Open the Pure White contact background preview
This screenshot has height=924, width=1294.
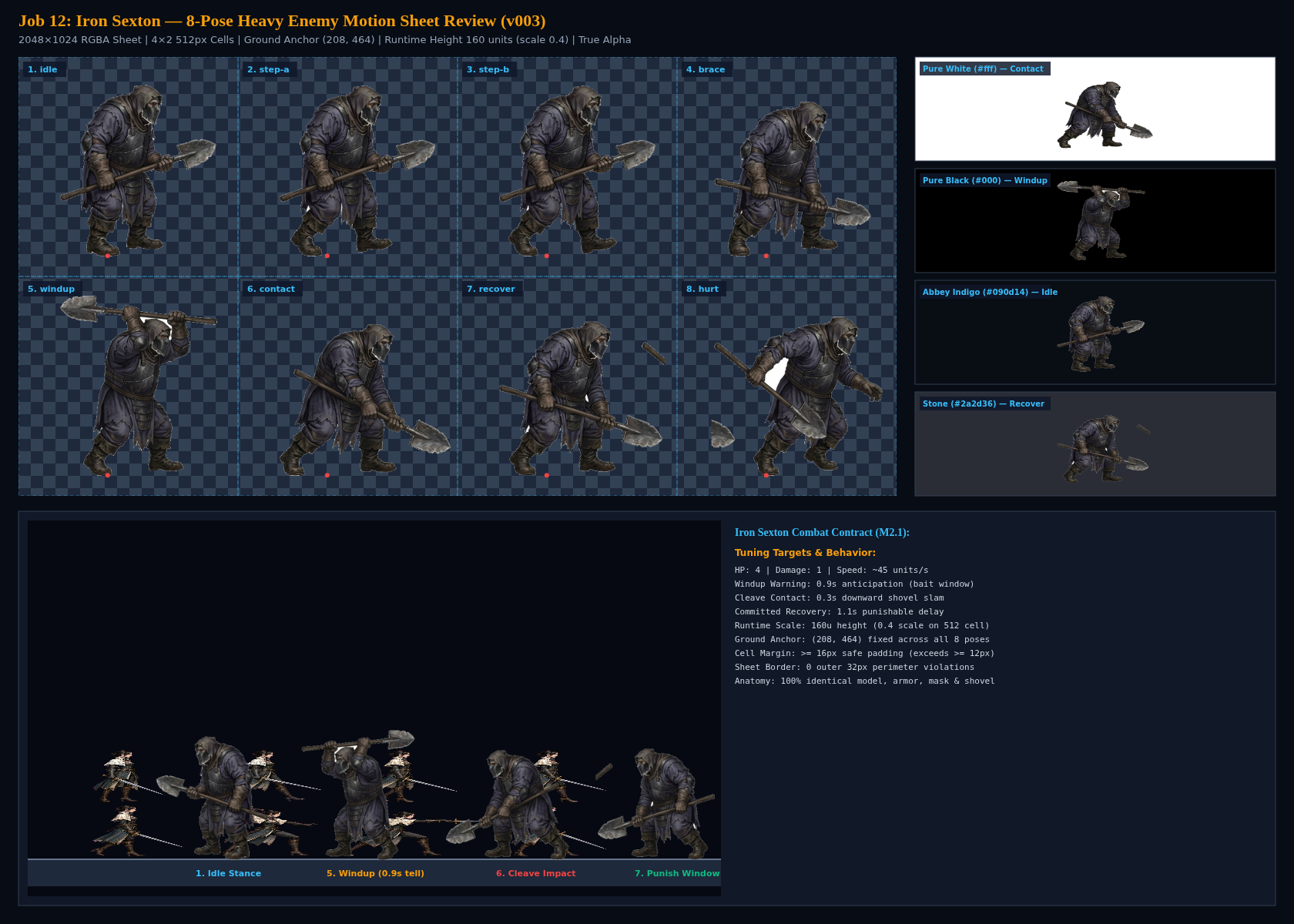click(x=1095, y=109)
